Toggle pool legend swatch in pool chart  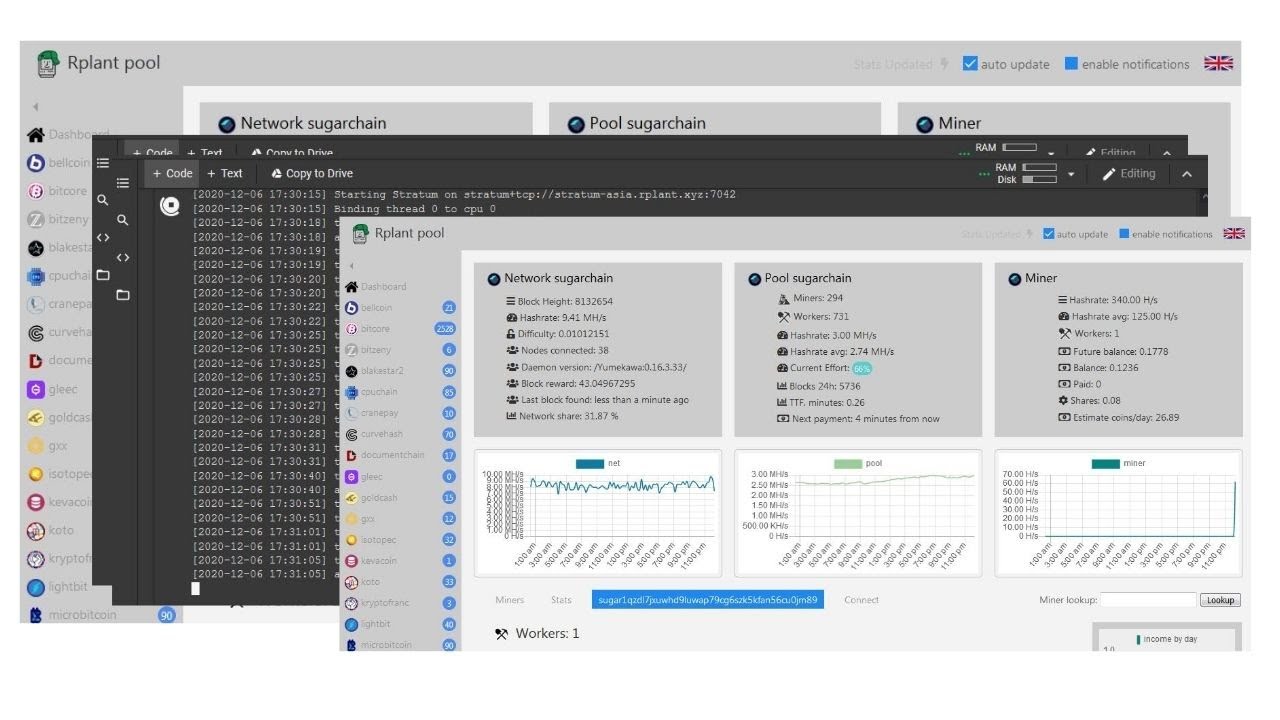coord(848,464)
